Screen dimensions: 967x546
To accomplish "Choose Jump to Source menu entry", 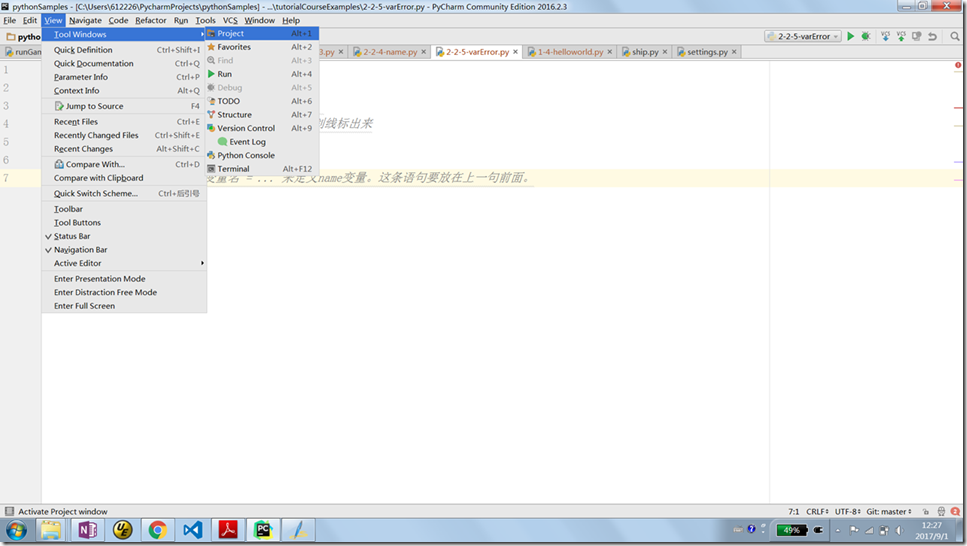I will pos(124,106).
